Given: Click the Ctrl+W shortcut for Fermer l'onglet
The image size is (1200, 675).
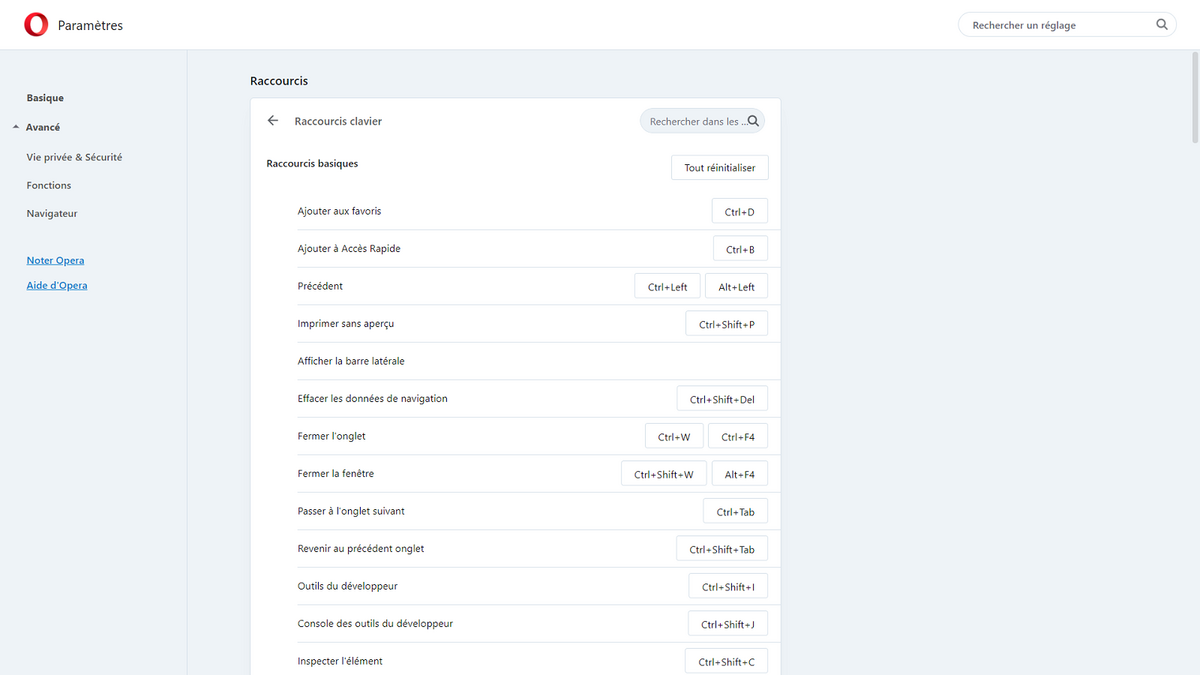Looking at the screenshot, I should coord(674,436).
